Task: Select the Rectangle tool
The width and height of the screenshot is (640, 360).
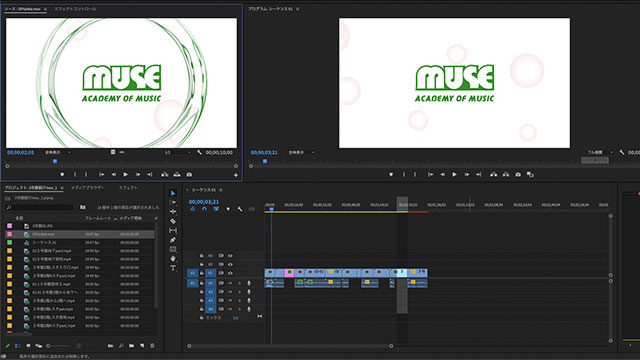Action: pyautogui.click(x=173, y=249)
